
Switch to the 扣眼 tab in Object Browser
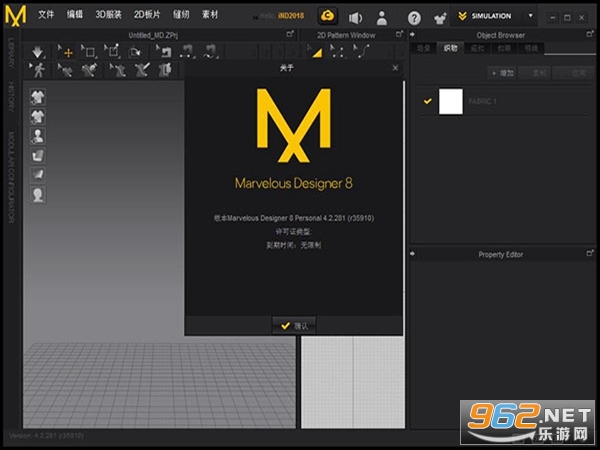[x=504, y=48]
